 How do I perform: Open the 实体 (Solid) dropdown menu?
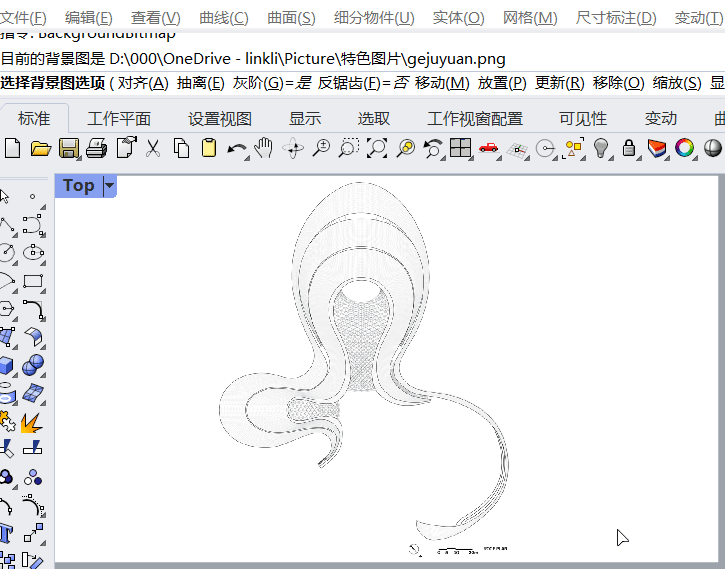point(460,18)
